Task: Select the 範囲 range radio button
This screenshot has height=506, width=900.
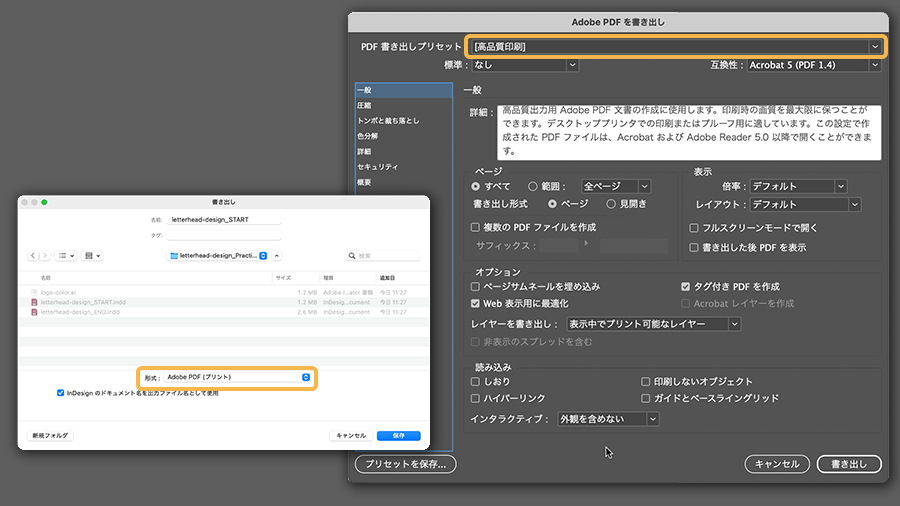Action: click(x=533, y=186)
